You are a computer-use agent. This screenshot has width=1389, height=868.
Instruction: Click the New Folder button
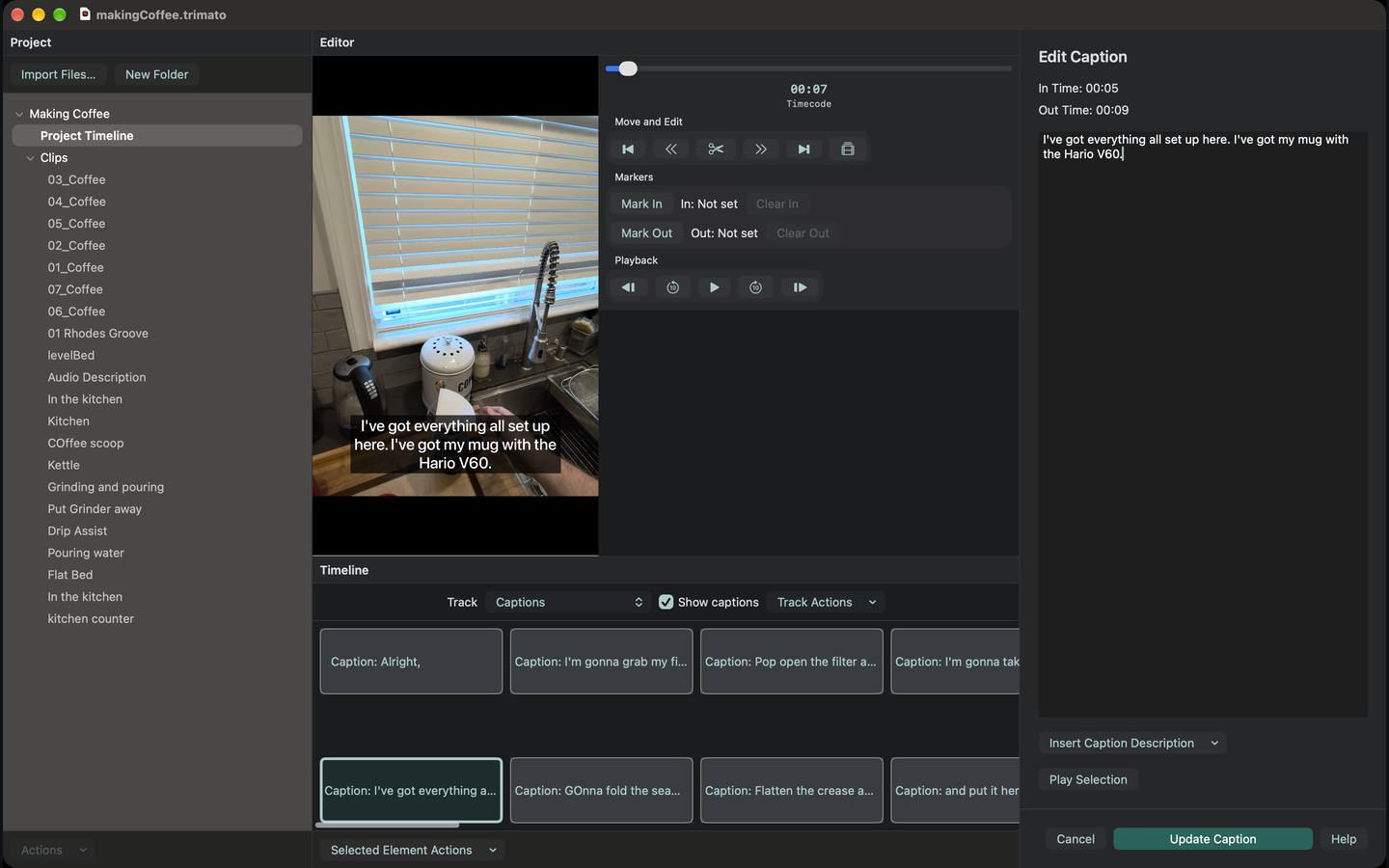(157, 74)
